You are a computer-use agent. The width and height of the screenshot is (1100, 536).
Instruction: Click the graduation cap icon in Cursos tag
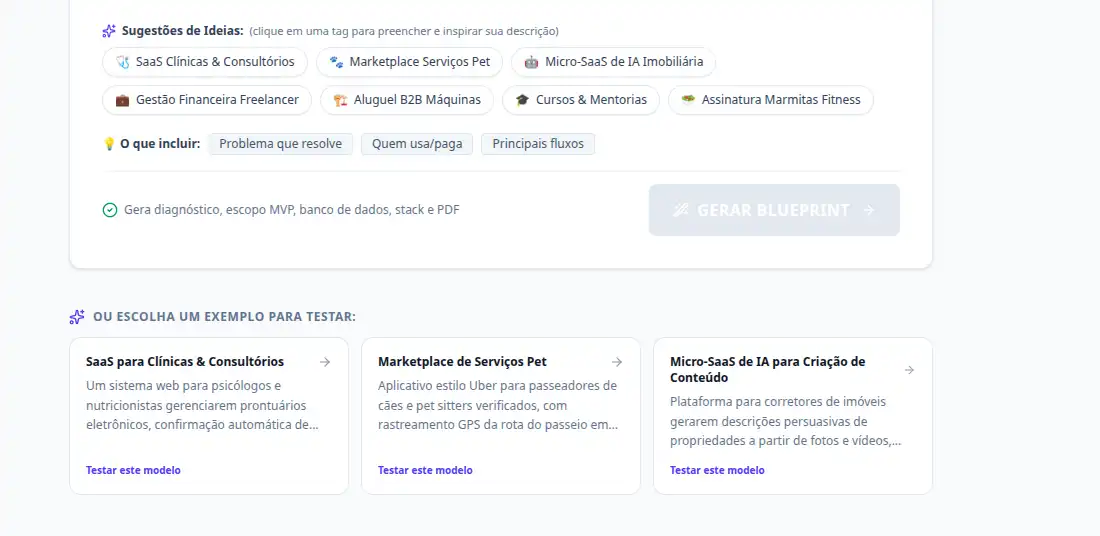(x=522, y=100)
